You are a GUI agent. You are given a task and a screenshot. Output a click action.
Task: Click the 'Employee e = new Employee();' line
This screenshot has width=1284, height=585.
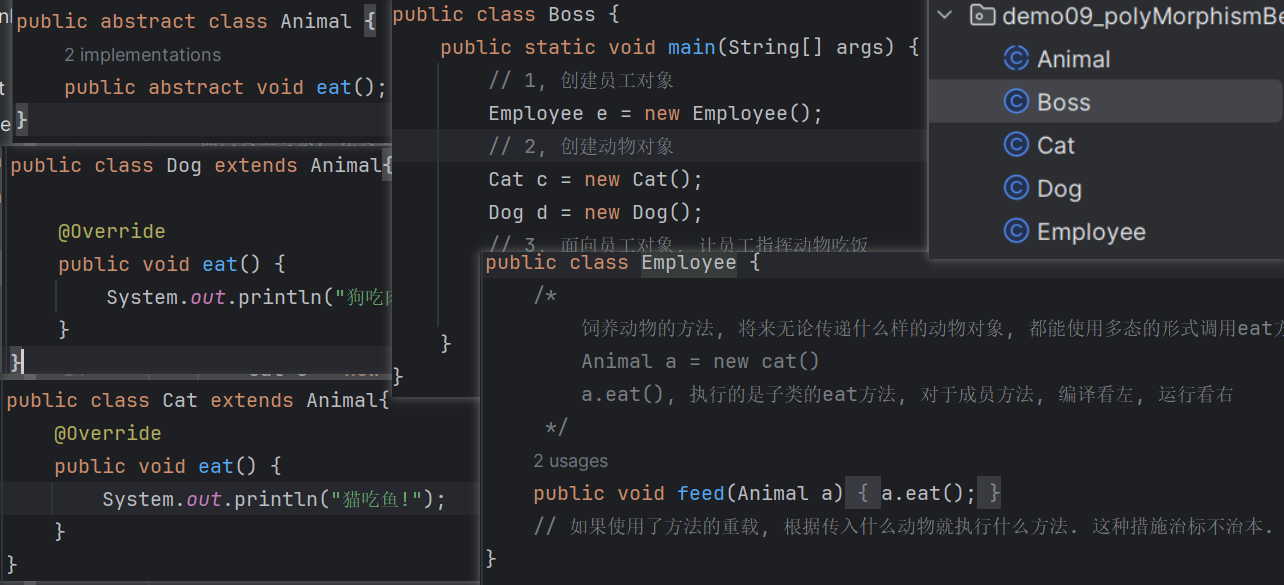pyautogui.click(x=655, y=113)
